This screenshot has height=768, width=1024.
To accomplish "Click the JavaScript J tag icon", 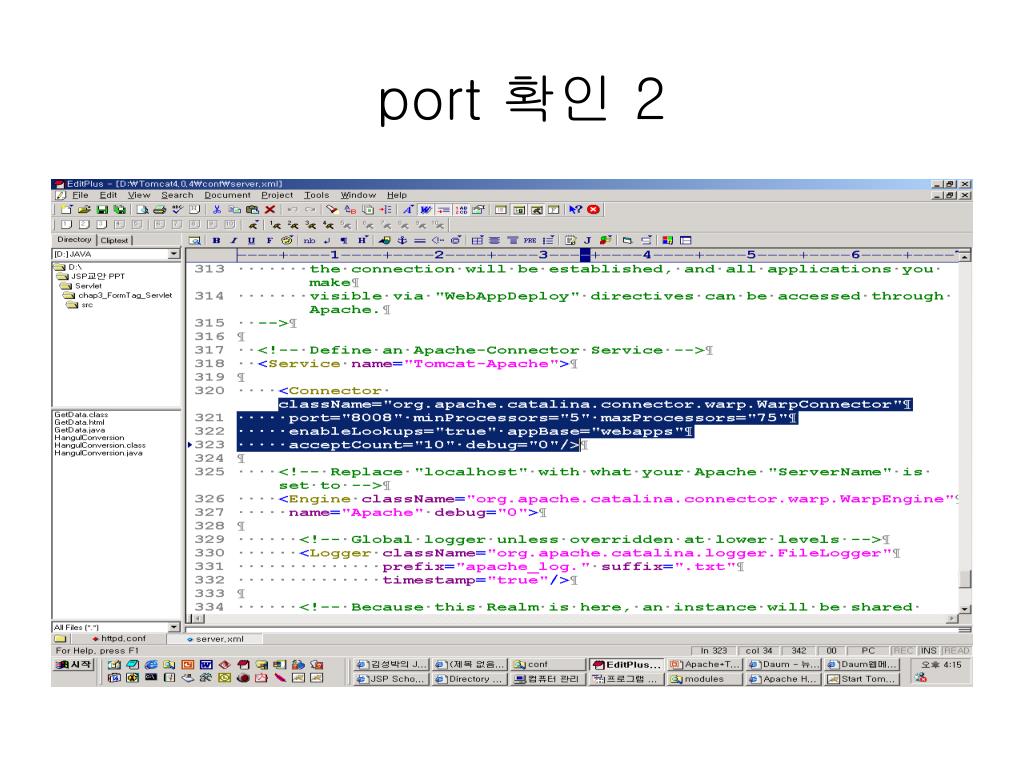I will point(588,240).
